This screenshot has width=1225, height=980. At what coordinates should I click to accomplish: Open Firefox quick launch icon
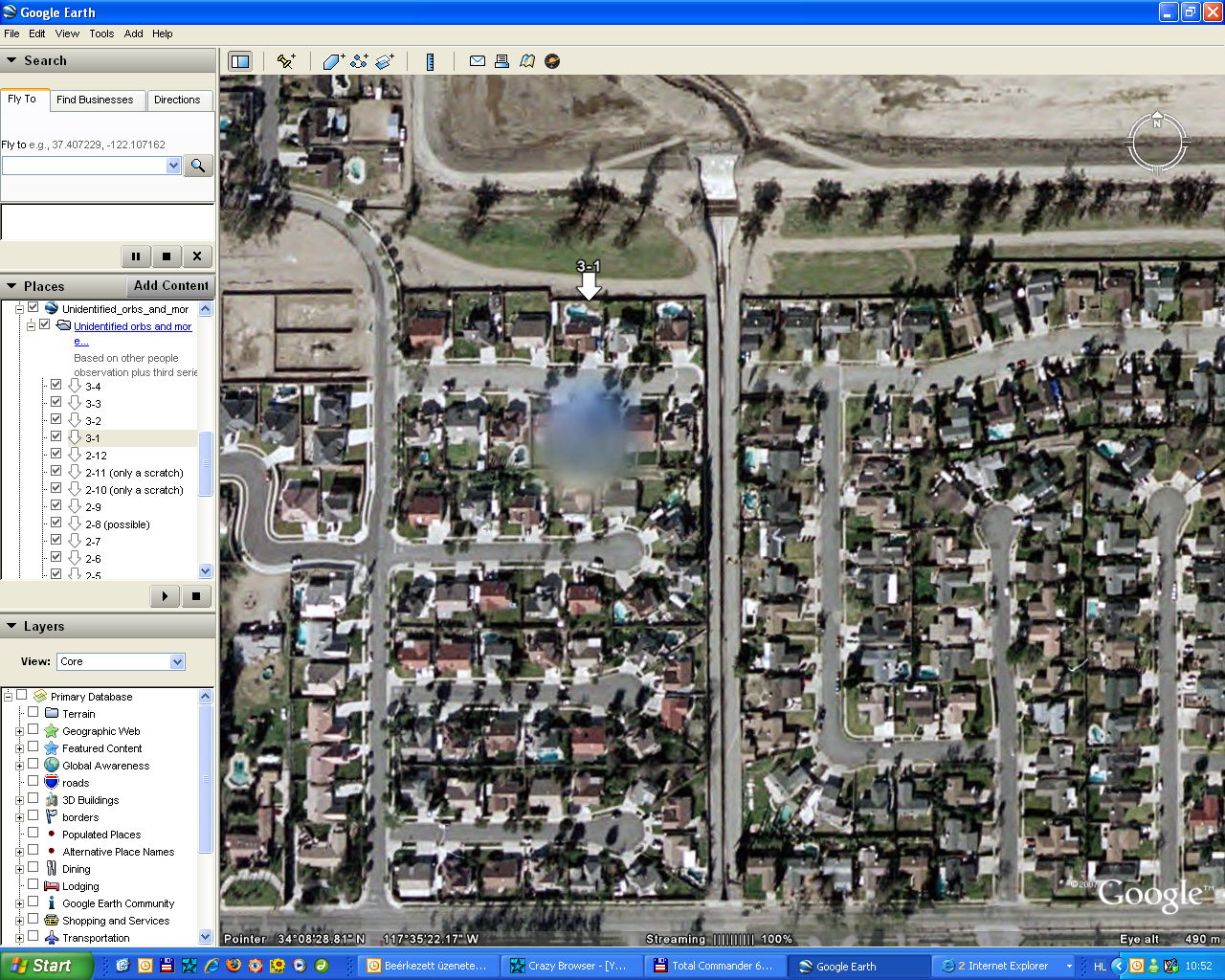[x=233, y=966]
